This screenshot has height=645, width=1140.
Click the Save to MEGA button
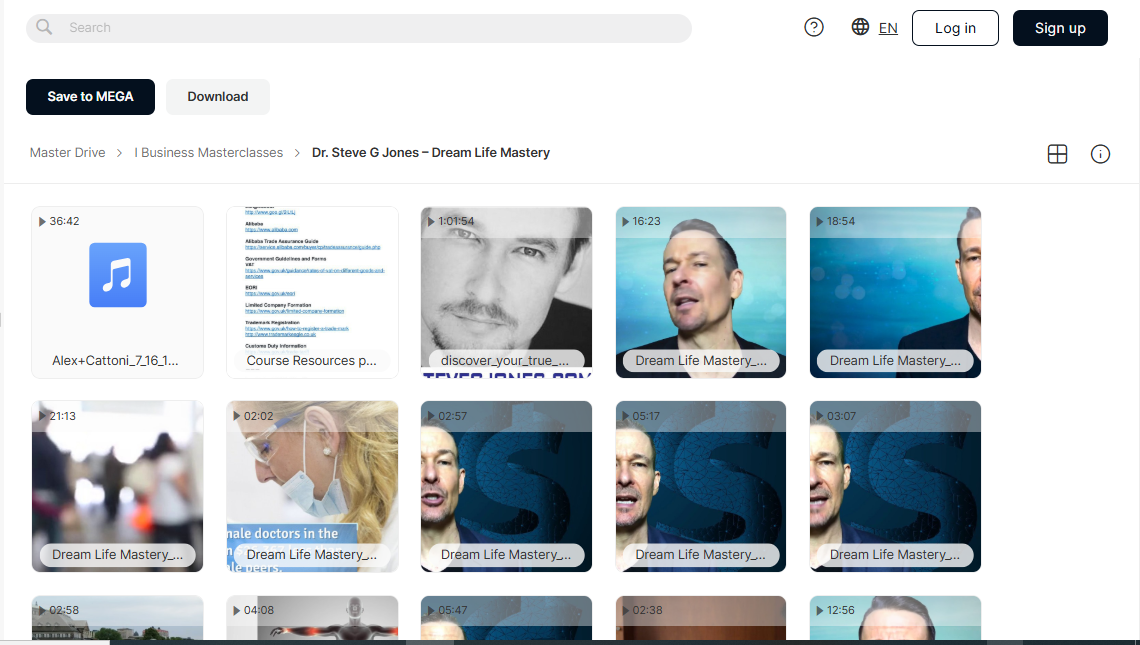pos(90,97)
